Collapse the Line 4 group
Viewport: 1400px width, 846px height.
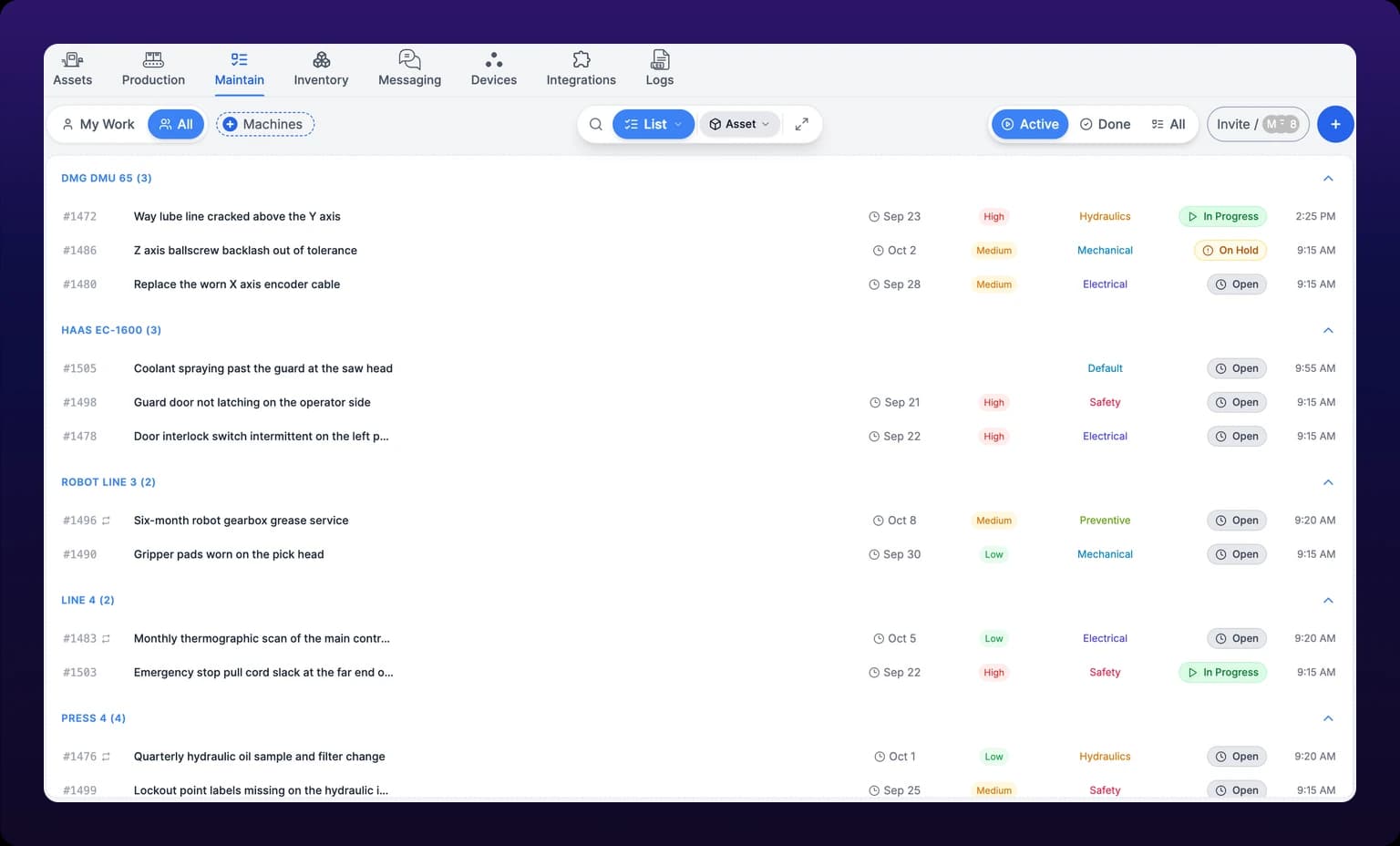[x=1328, y=601]
